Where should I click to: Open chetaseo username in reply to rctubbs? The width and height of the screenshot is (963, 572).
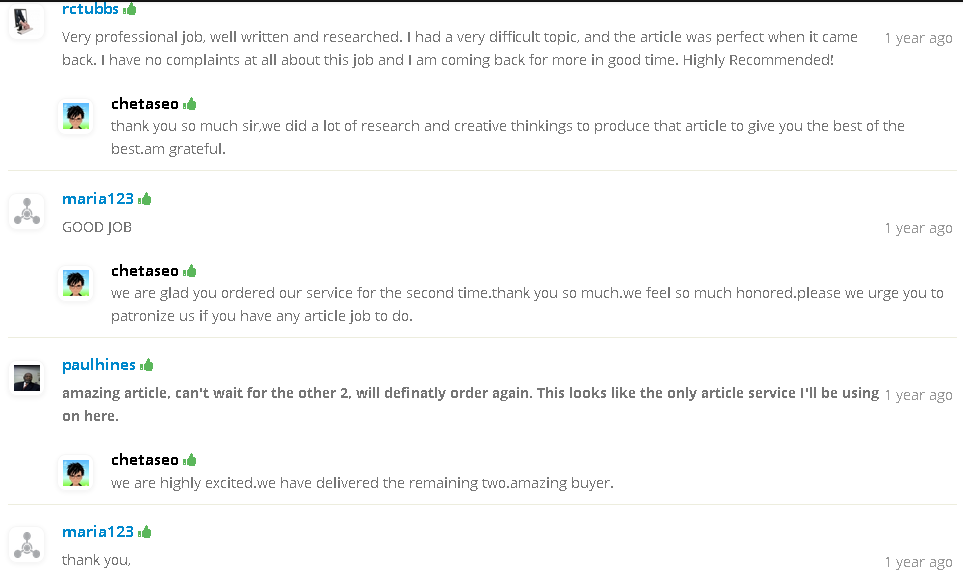coord(145,104)
